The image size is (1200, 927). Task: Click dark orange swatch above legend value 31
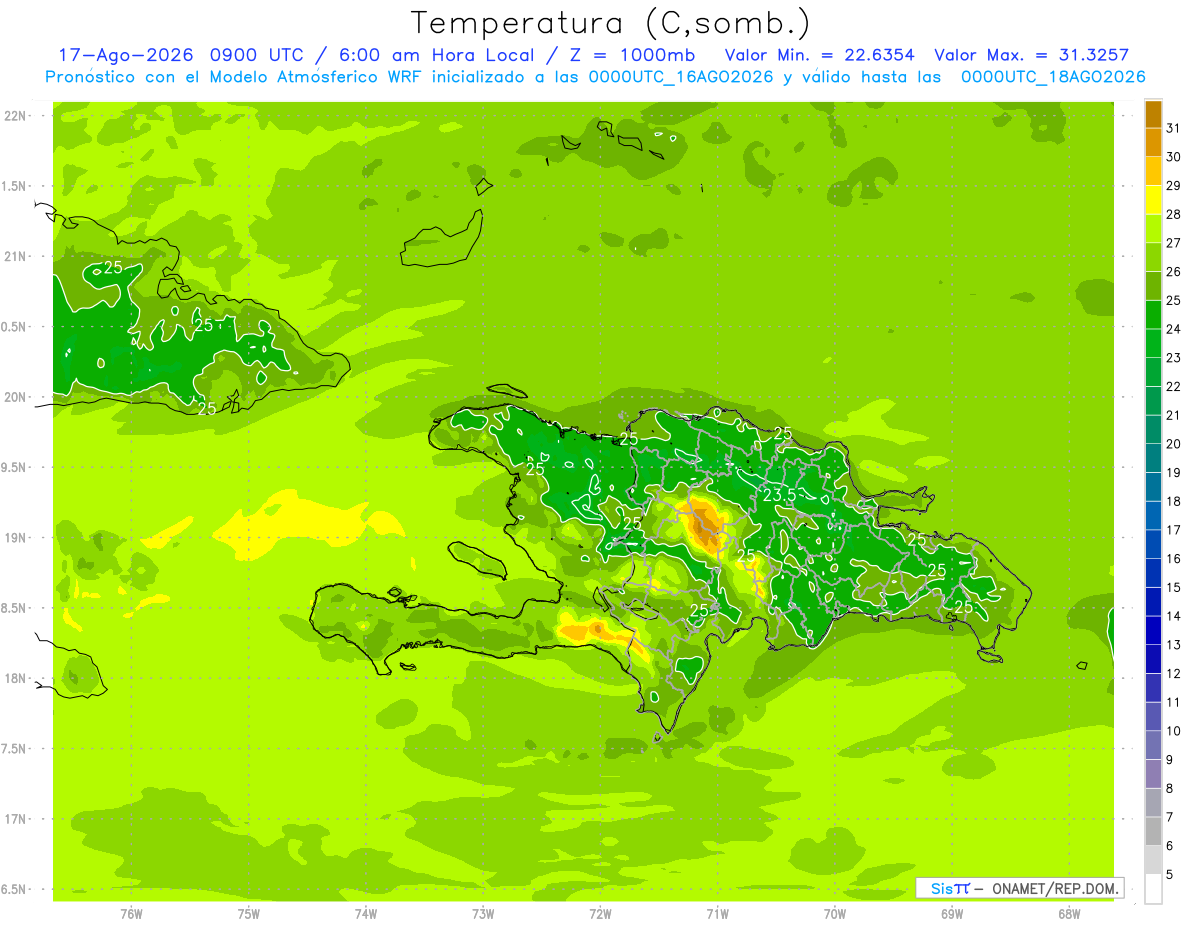tap(1153, 113)
